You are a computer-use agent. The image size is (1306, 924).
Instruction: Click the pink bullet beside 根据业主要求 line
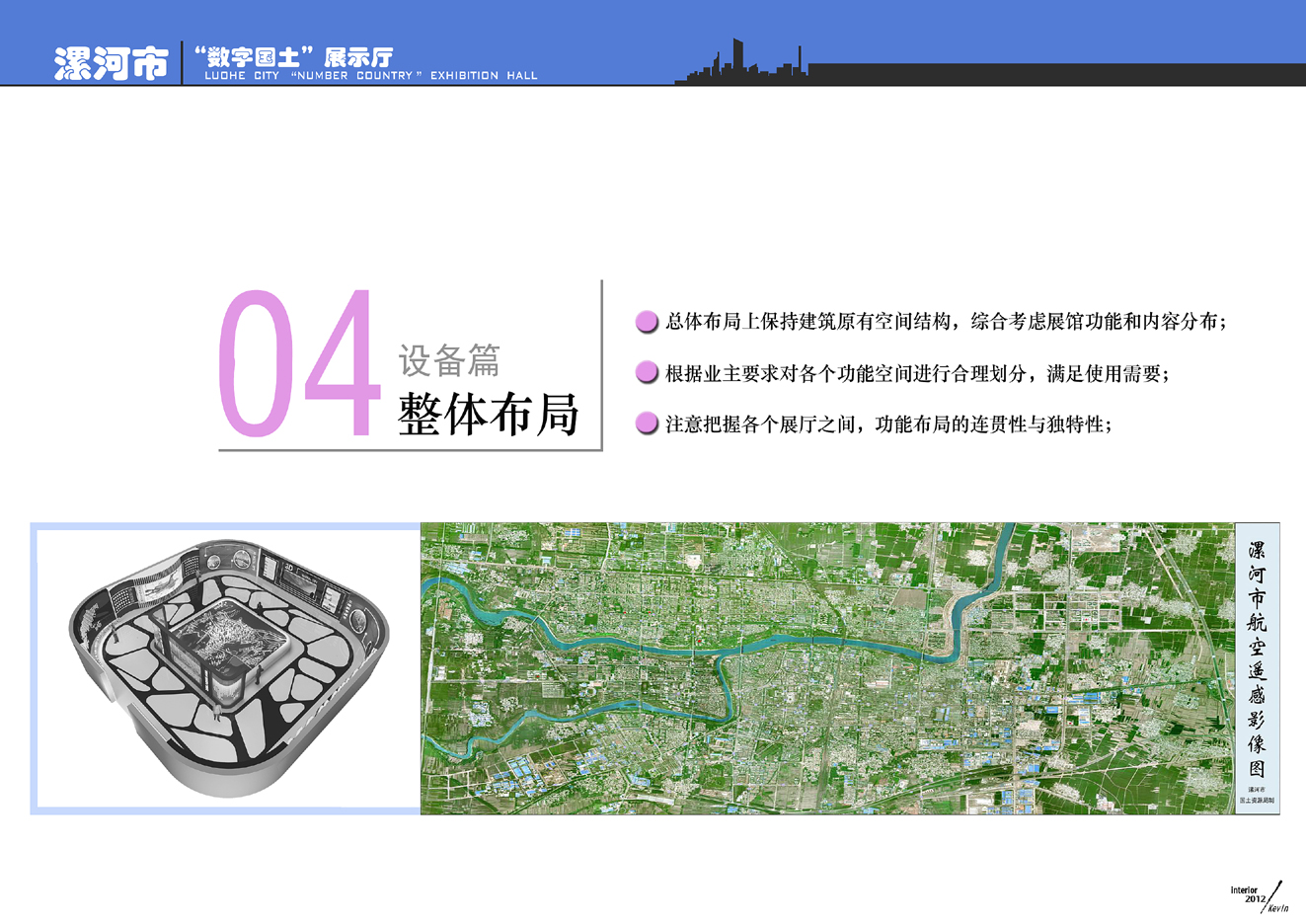[647, 373]
